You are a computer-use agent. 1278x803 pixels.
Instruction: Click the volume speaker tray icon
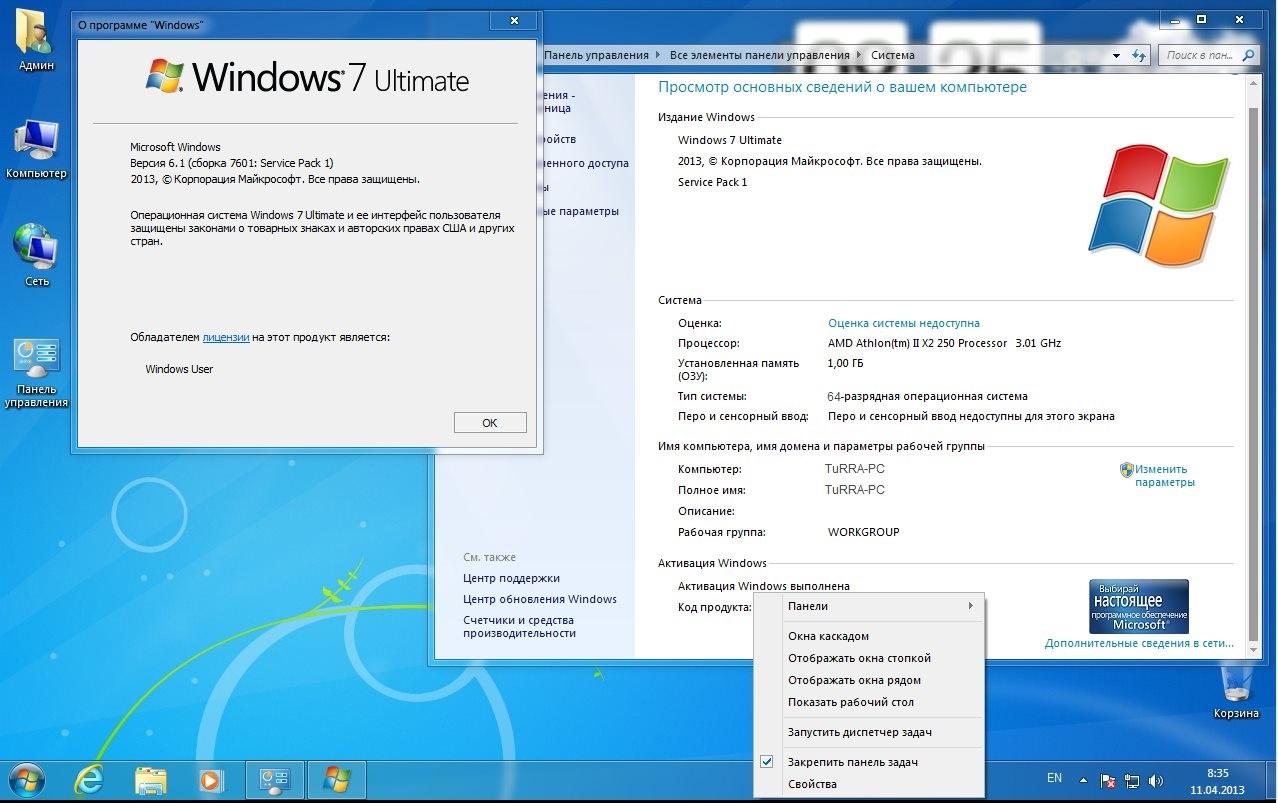[x=1156, y=780]
